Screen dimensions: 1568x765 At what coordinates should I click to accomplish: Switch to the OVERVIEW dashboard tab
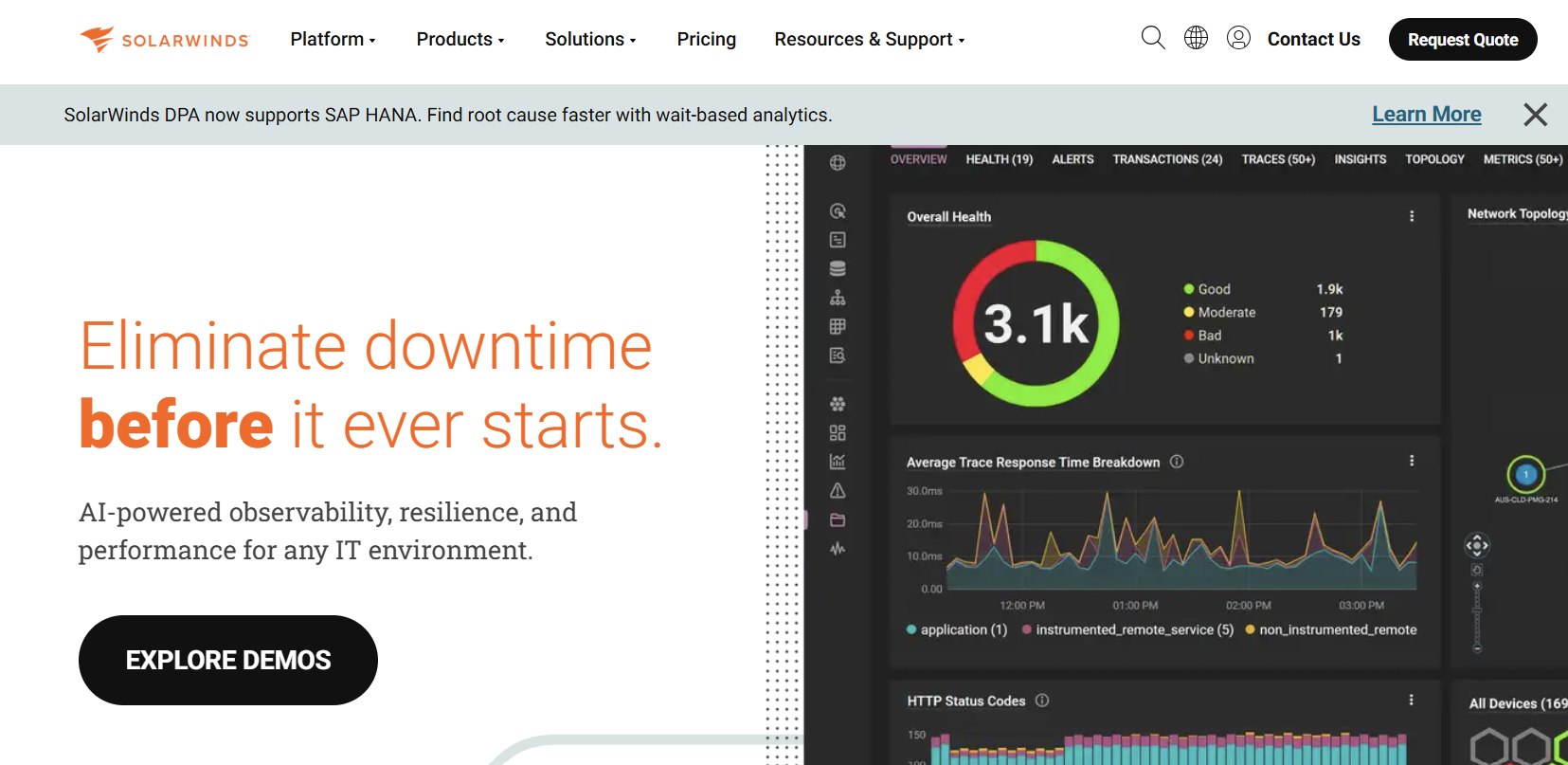point(919,159)
